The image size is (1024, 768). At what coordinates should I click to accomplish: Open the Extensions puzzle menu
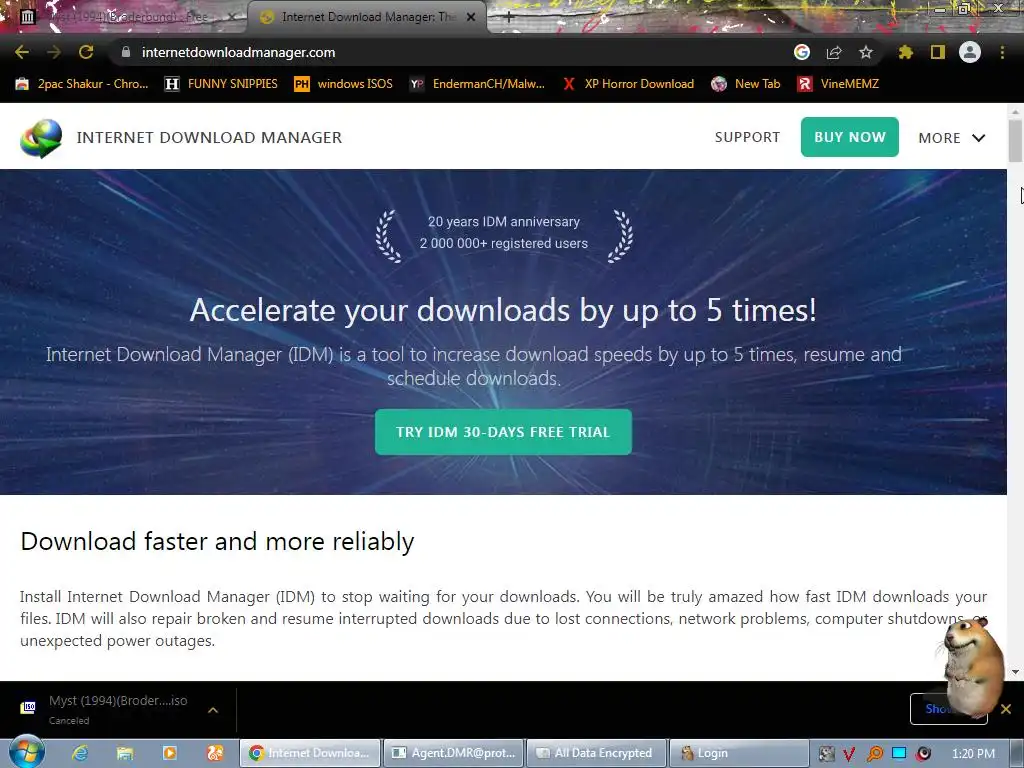905,52
